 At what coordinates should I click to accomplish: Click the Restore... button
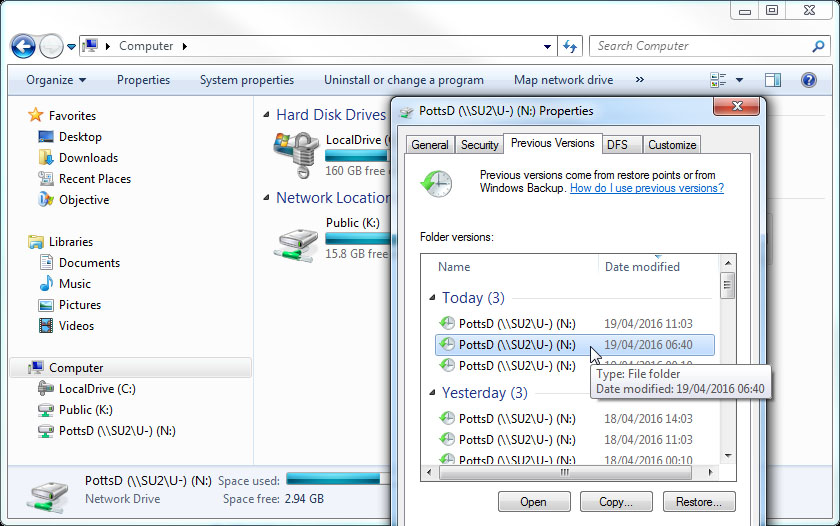click(699, 502)
